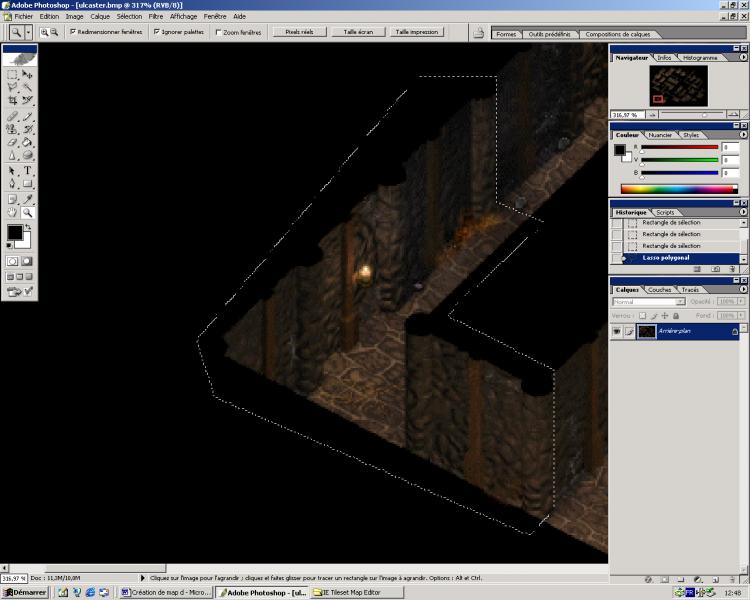
Task: Click the zoom-in magnifier in options bar
Action: pos(44,32)
